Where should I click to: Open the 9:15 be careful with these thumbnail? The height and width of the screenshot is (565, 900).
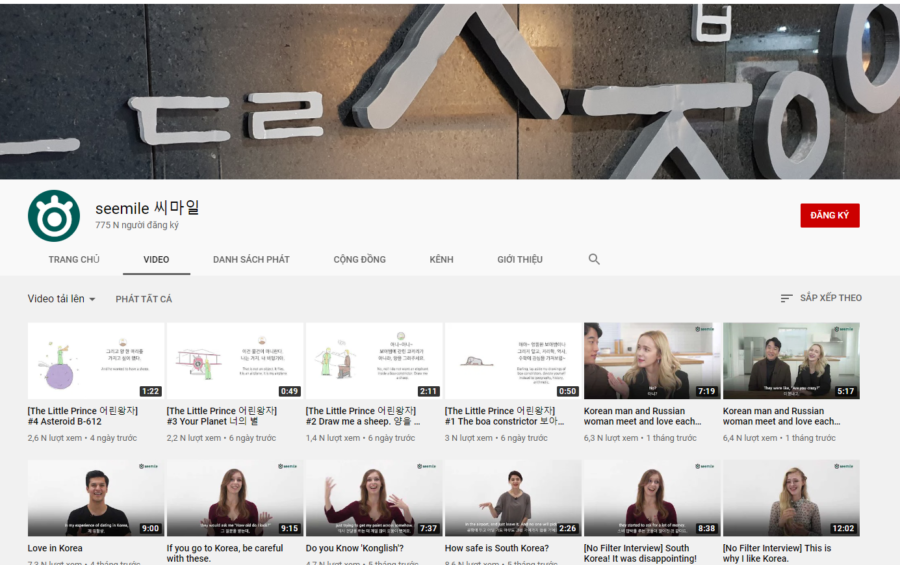235,498
